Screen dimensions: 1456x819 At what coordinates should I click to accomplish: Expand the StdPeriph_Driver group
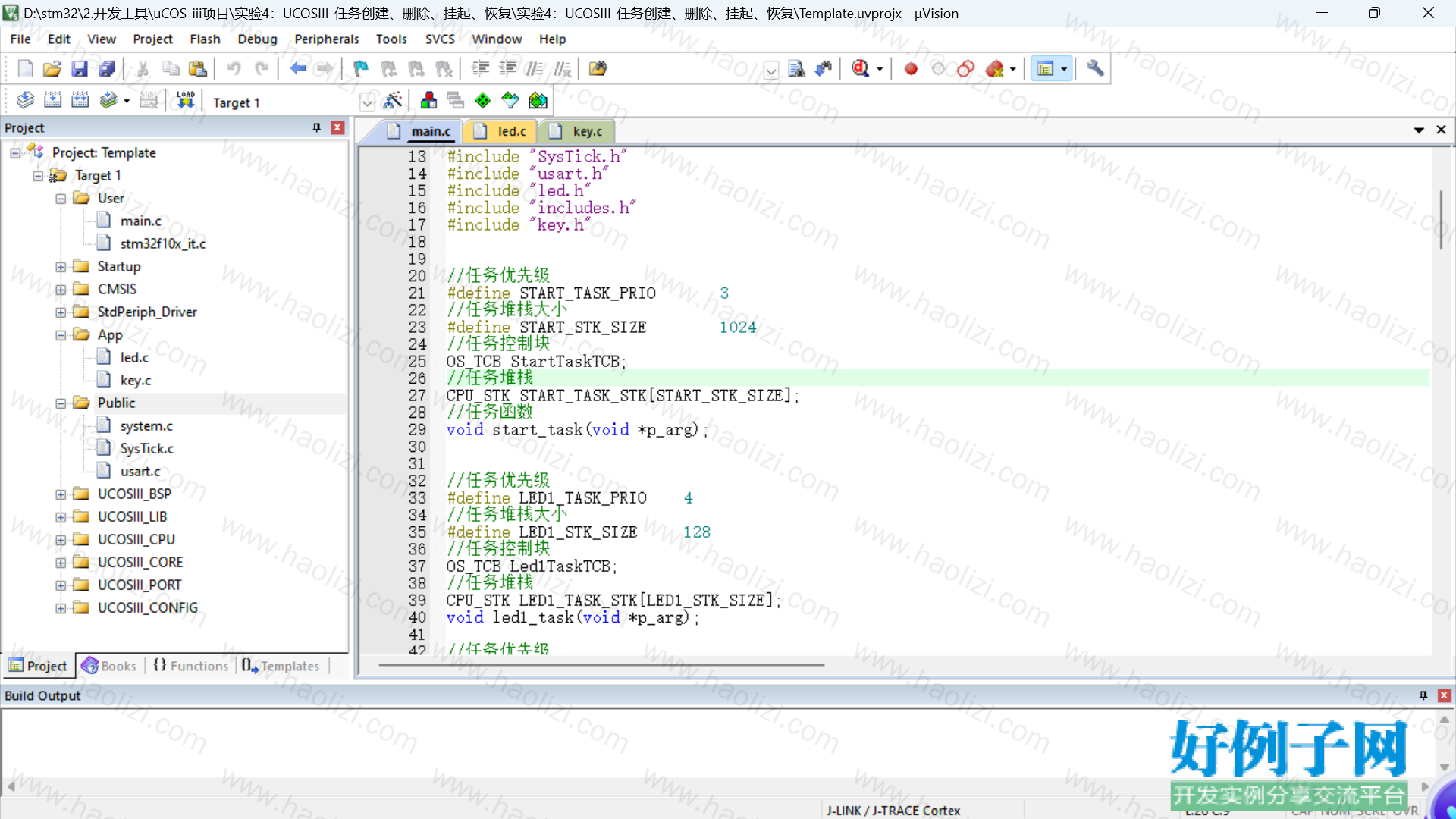click(x=61, y=312)
